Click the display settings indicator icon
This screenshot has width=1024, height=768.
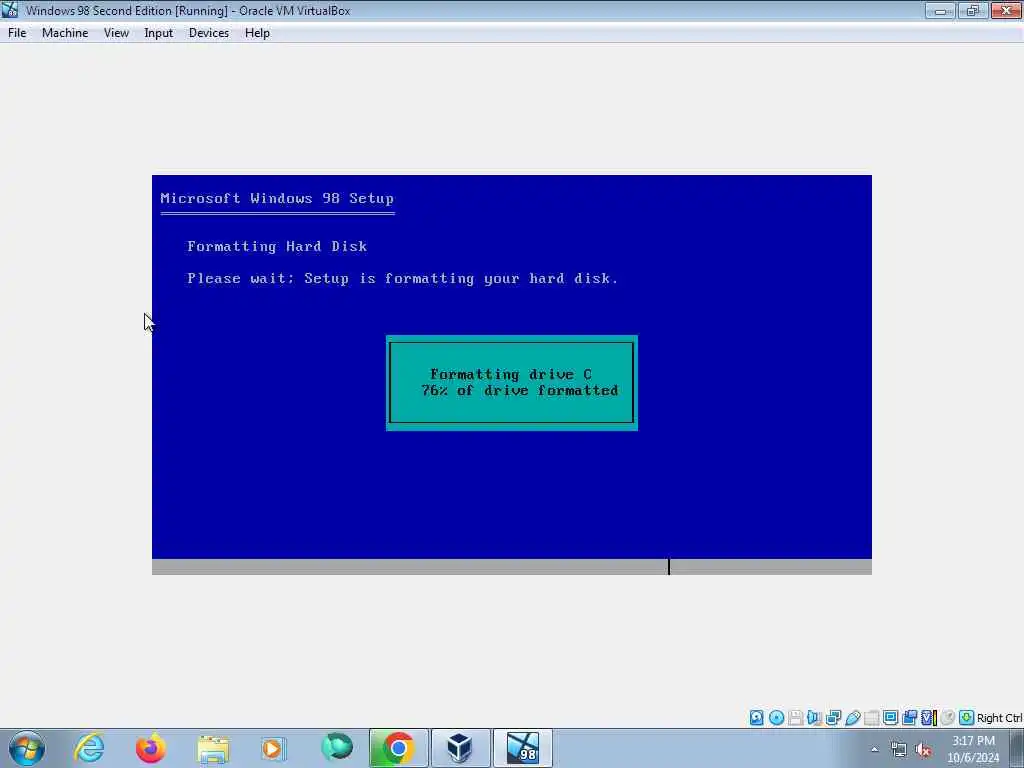[x=890, y=718]
